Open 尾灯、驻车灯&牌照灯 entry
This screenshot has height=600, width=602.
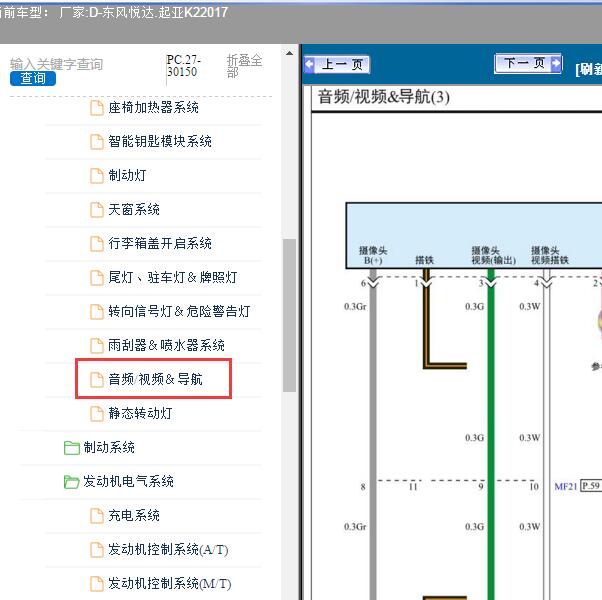coord(173,277)
